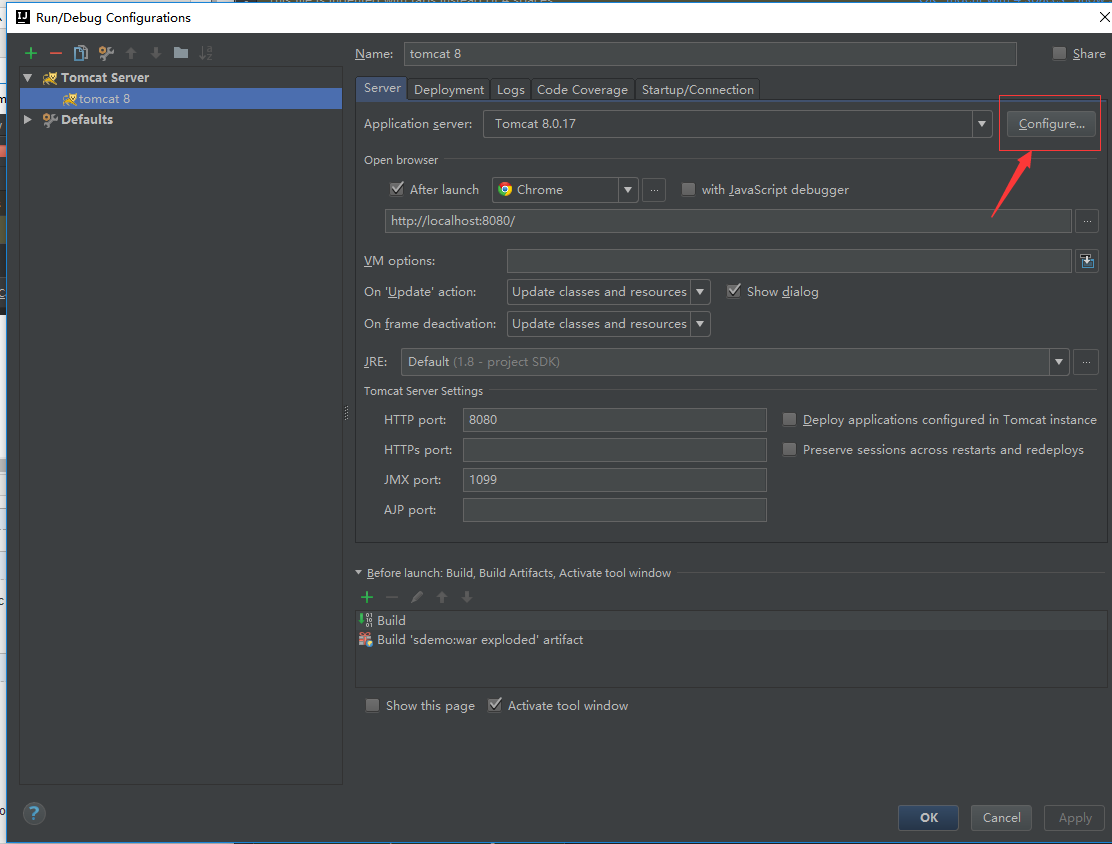Image resolution: width=1112 pixels, height=844 pixels.
Task: Switch to the Server tab
Action: tap(382, 88)
